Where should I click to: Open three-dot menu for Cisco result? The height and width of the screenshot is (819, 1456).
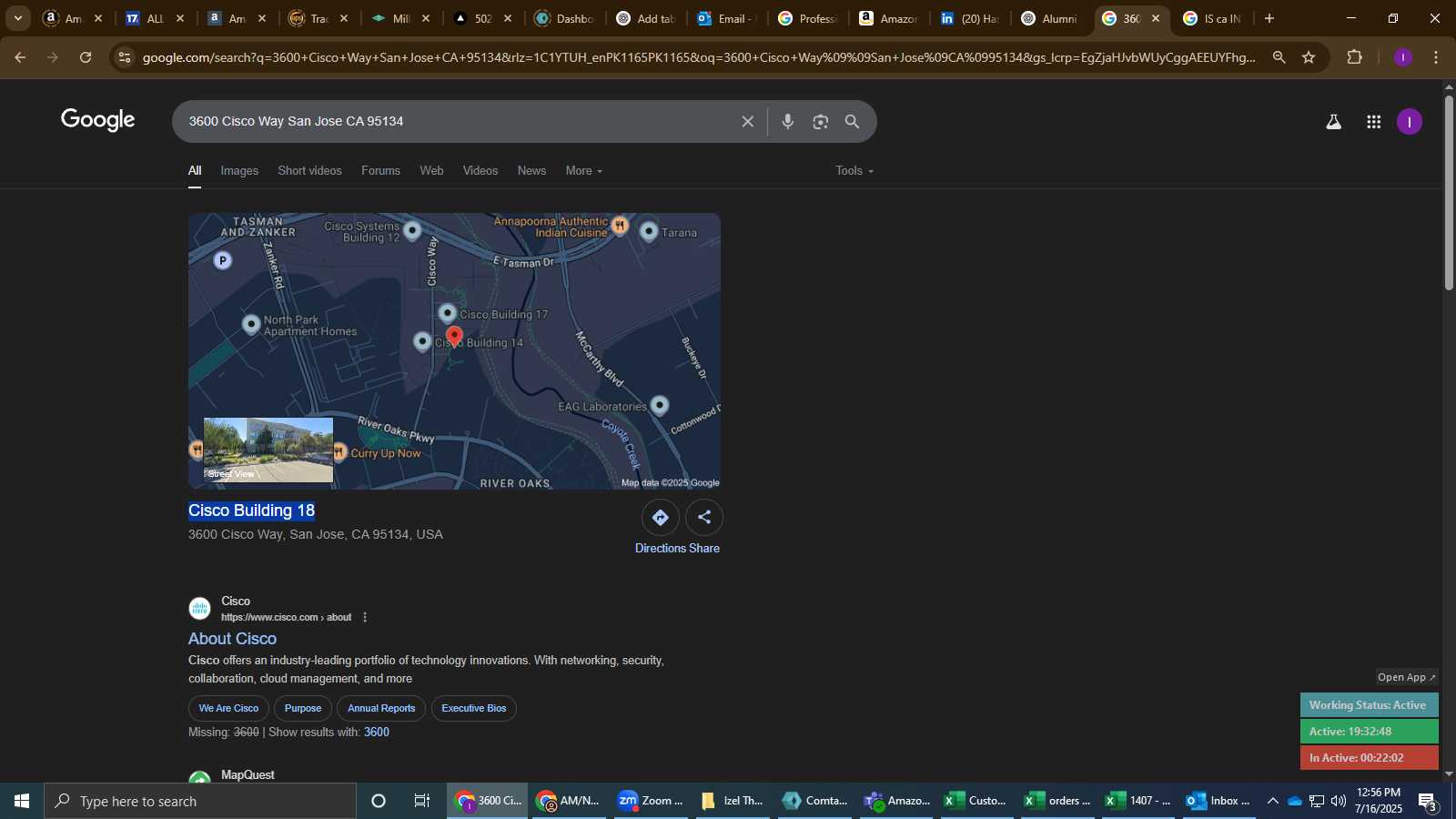(x=365, y=617)
